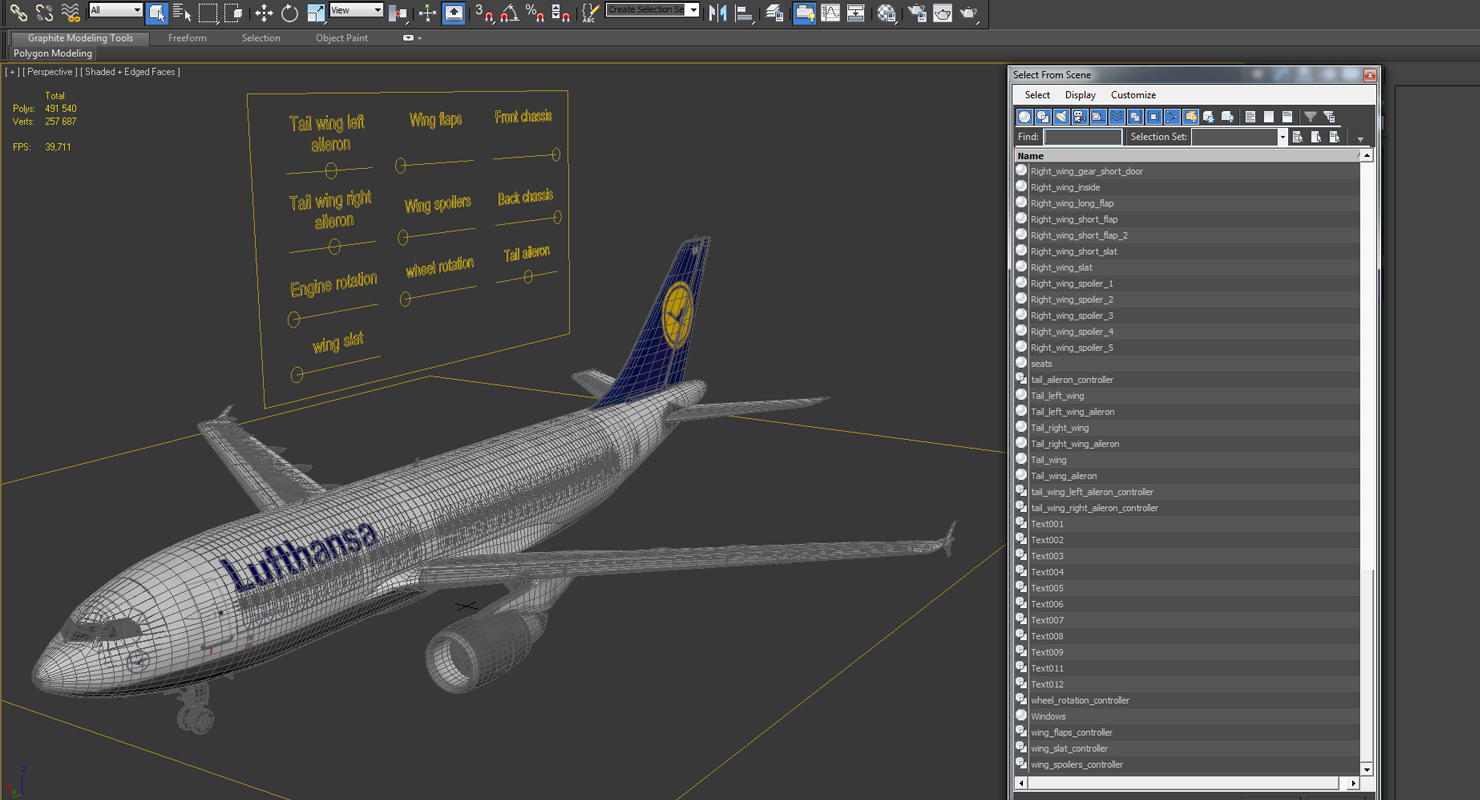The width and height of the screenshot is (1480, 800).
Task: Enable the Select and Manipulate tool
Action: coord(427,13)
